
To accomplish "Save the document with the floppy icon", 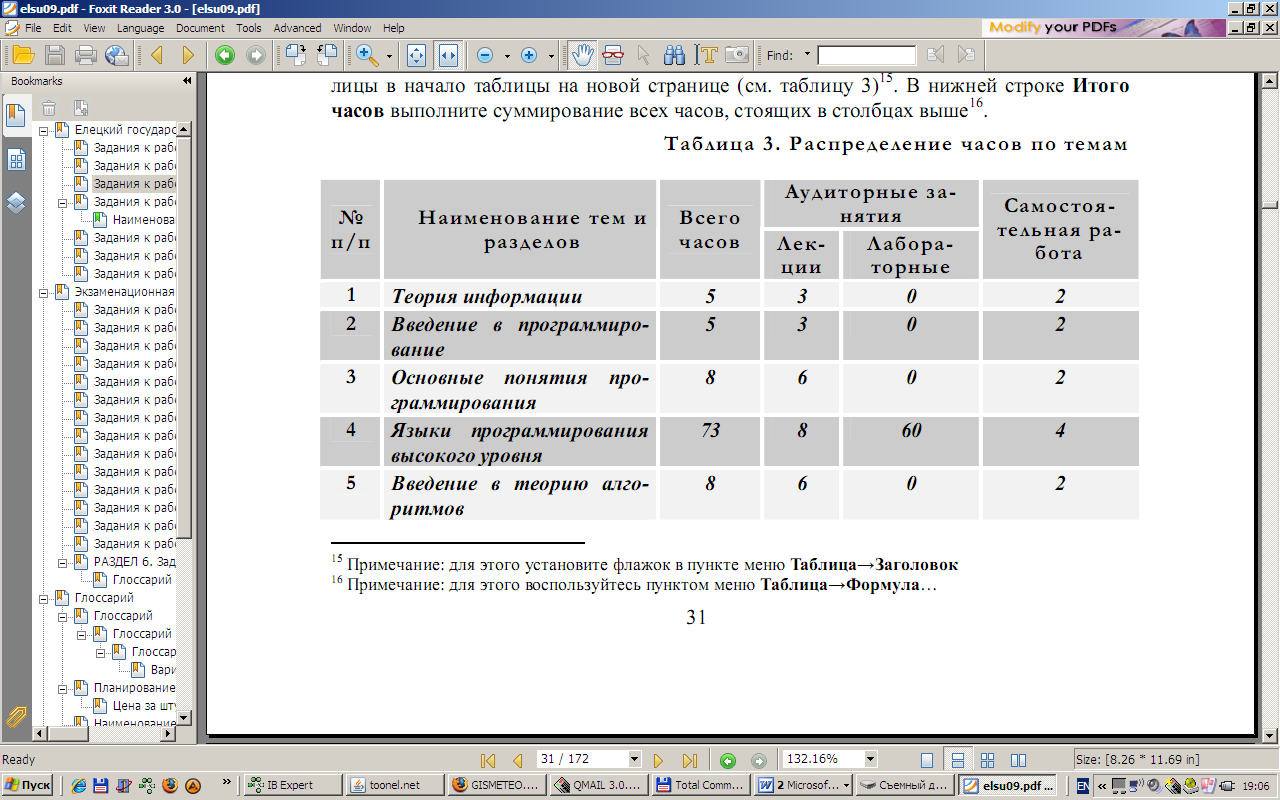I will (x=55, y=55).
